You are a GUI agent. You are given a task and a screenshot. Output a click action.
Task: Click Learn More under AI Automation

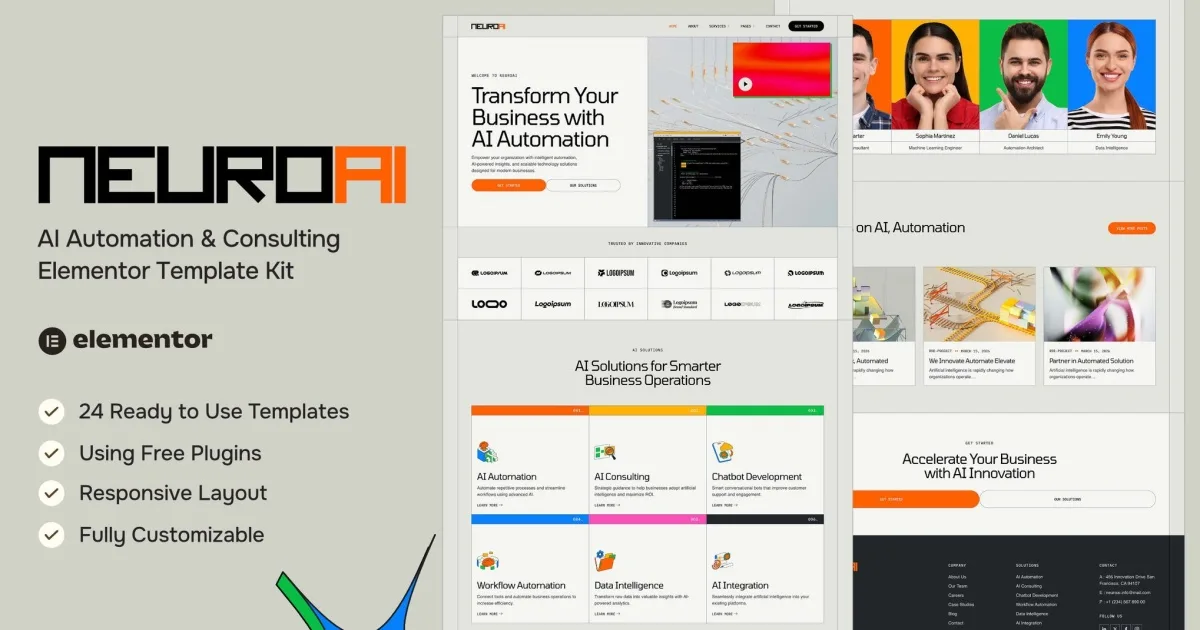coord(489,505)
